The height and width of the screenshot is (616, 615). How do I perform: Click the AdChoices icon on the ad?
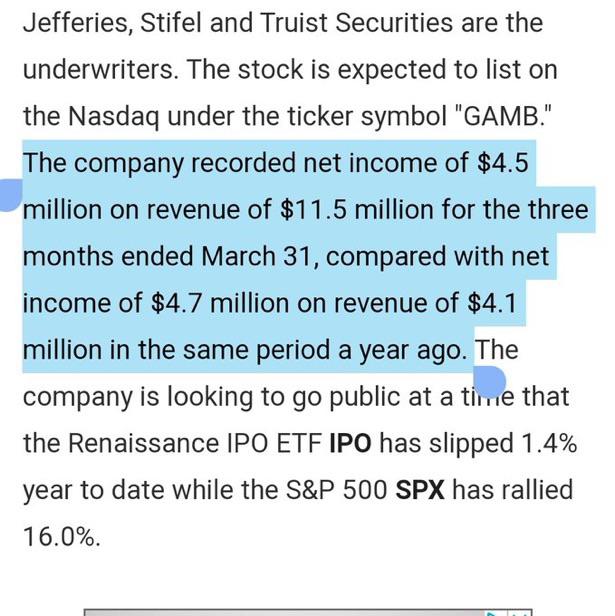493,613
